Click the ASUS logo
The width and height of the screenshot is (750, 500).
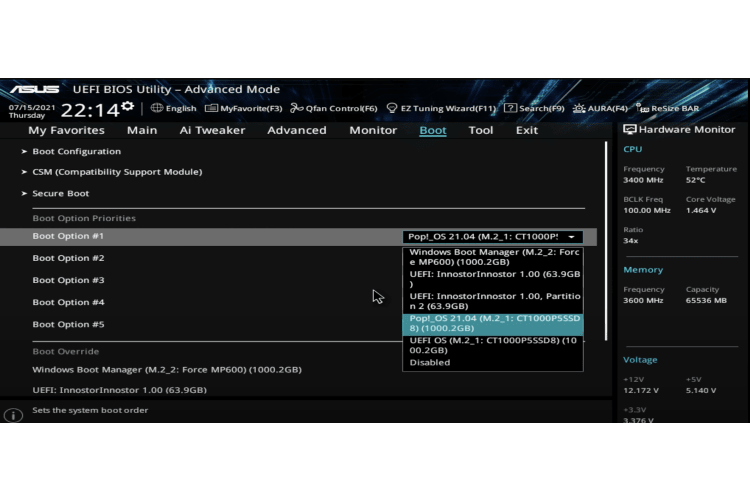tap(34, 89)
